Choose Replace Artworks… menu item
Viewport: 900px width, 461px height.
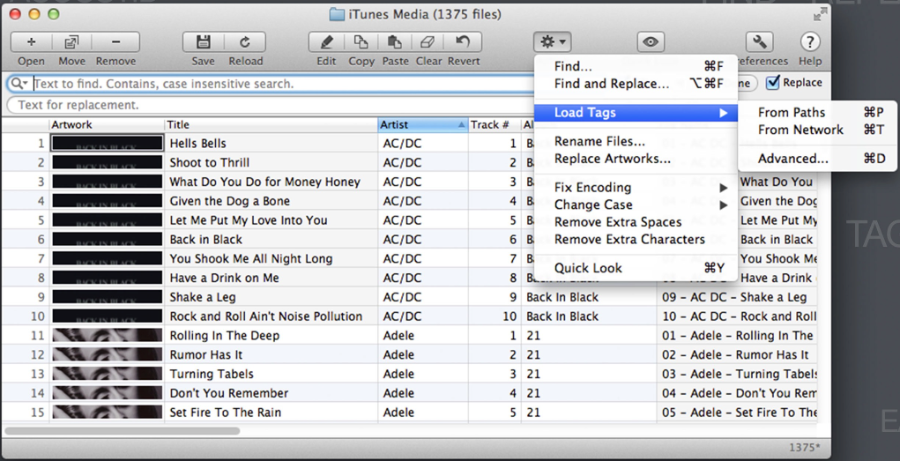click(635, 158)
